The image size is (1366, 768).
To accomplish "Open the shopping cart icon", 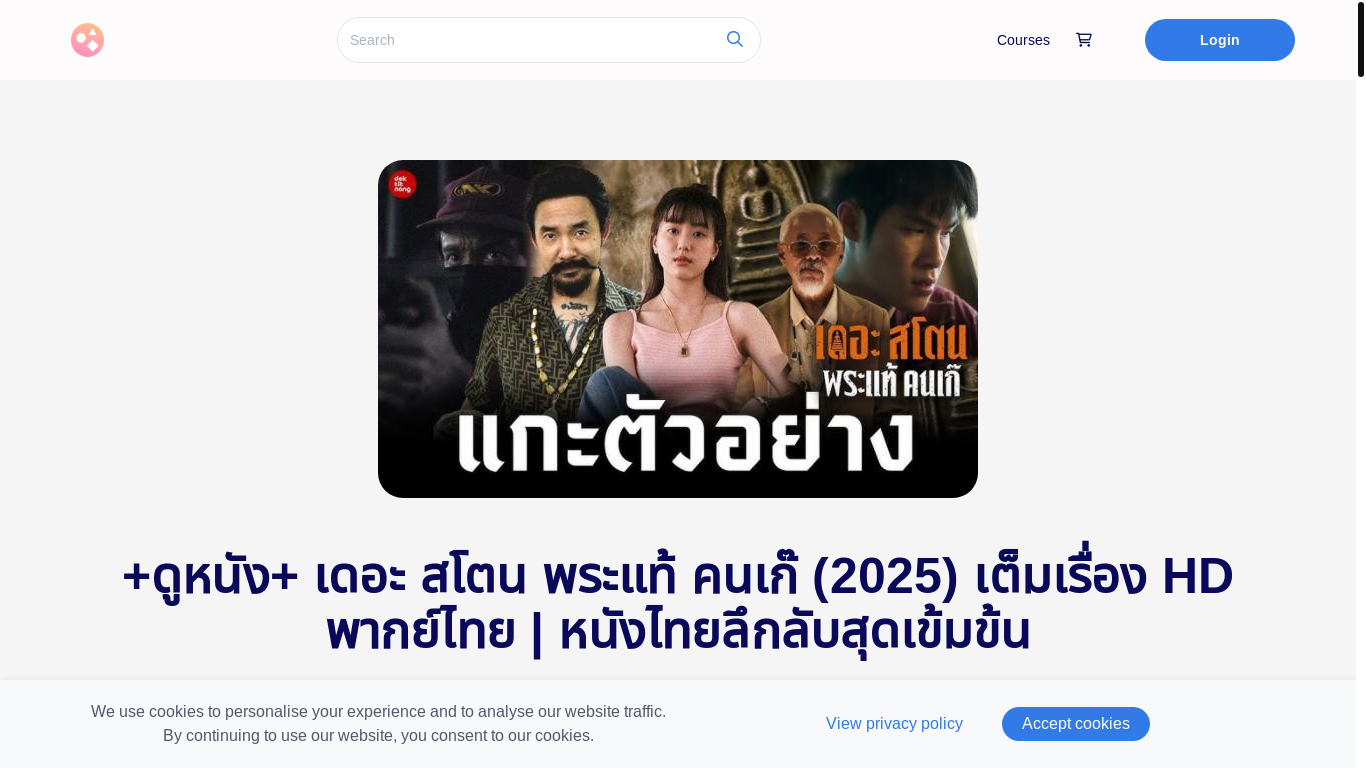I will point(1084,40).
